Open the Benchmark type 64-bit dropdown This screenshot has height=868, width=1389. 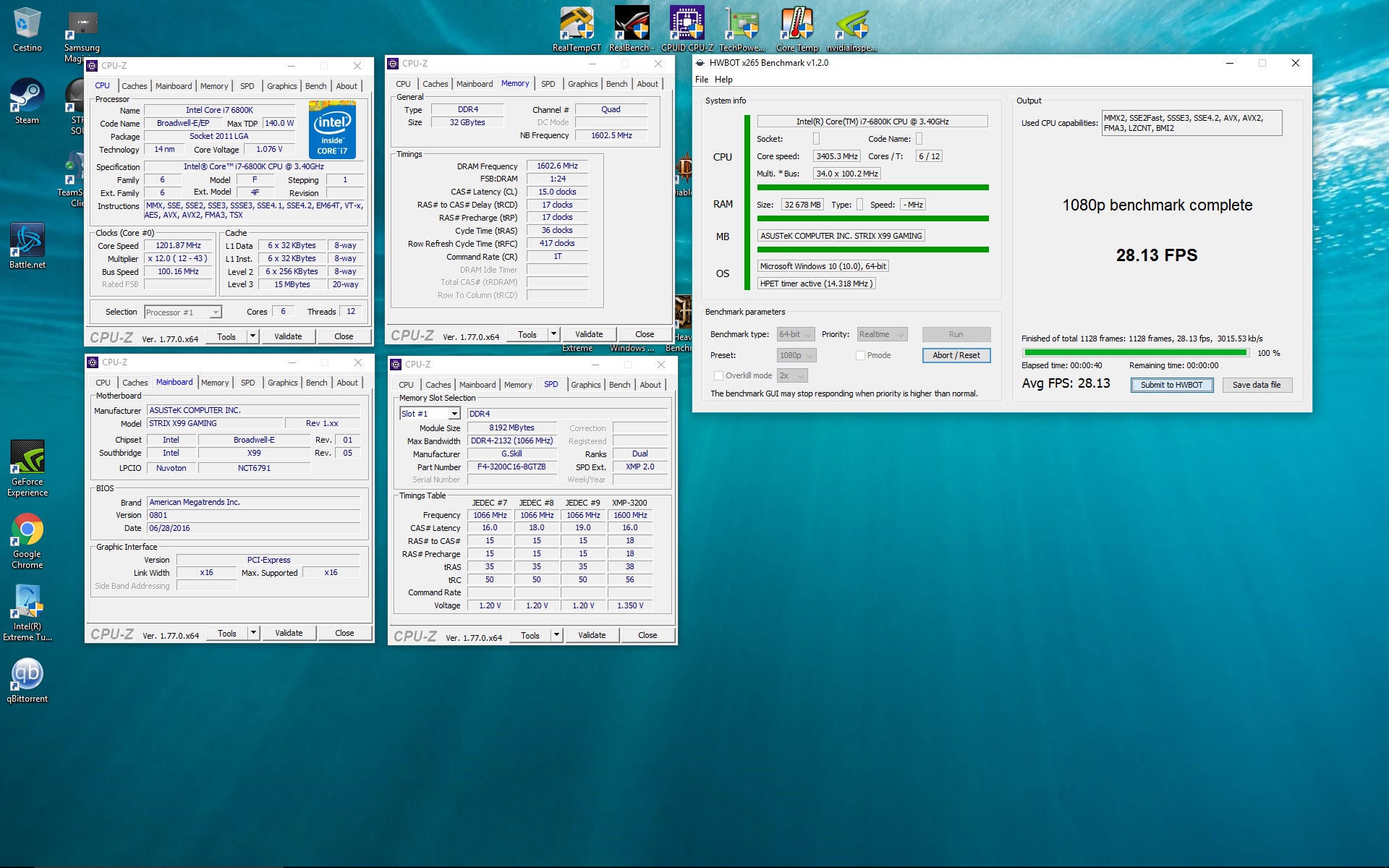796,334
